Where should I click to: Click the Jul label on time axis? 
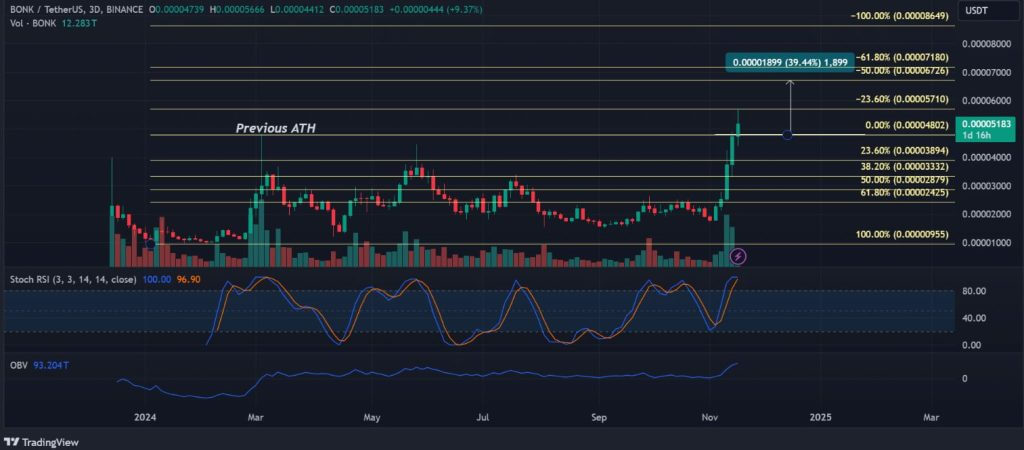[x=483, y=417]
